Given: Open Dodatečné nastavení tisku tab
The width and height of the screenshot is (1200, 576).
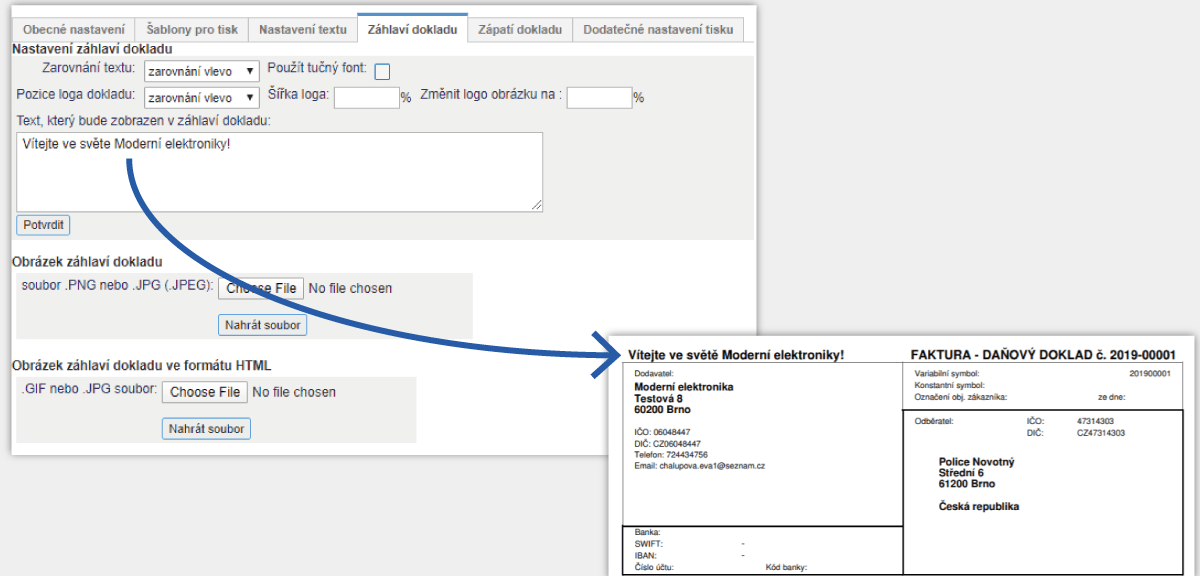Looking at the screenshot, I should coord(658,29).
